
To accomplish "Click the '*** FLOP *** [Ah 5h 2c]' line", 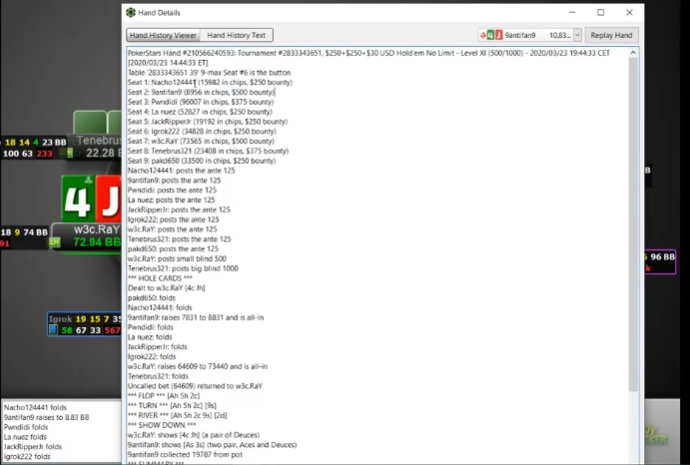I will (164, 395).
